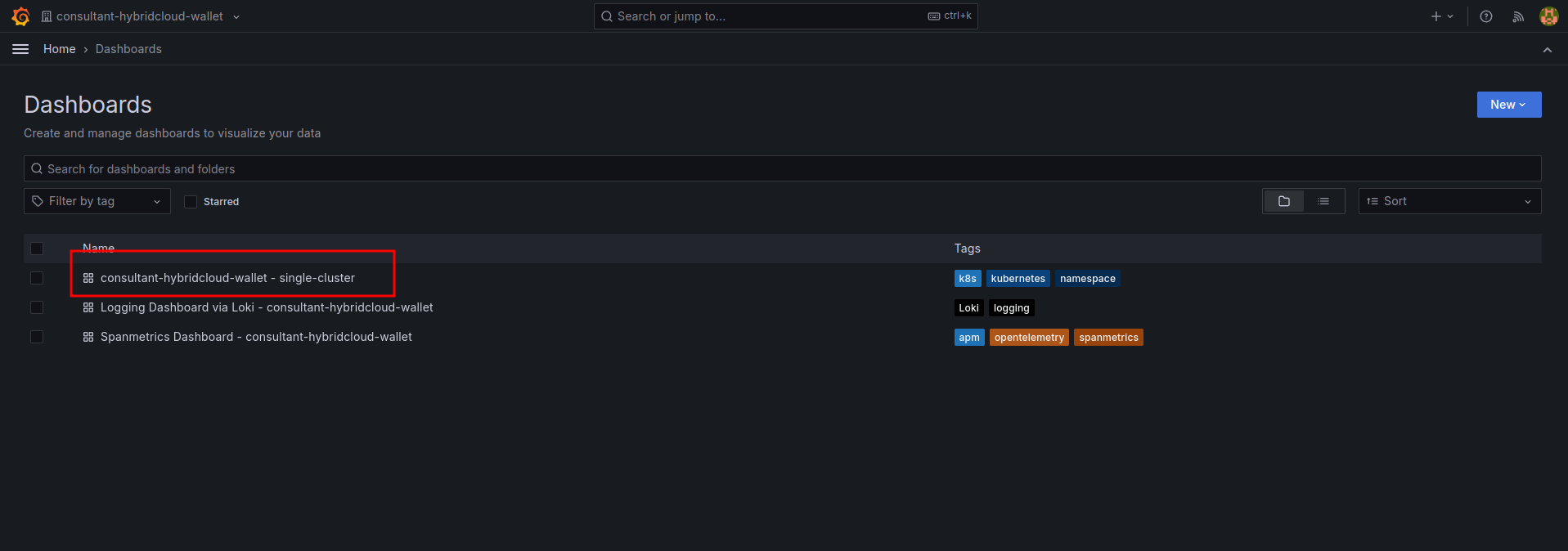Go to Home breadcrumb

point(59,49)
